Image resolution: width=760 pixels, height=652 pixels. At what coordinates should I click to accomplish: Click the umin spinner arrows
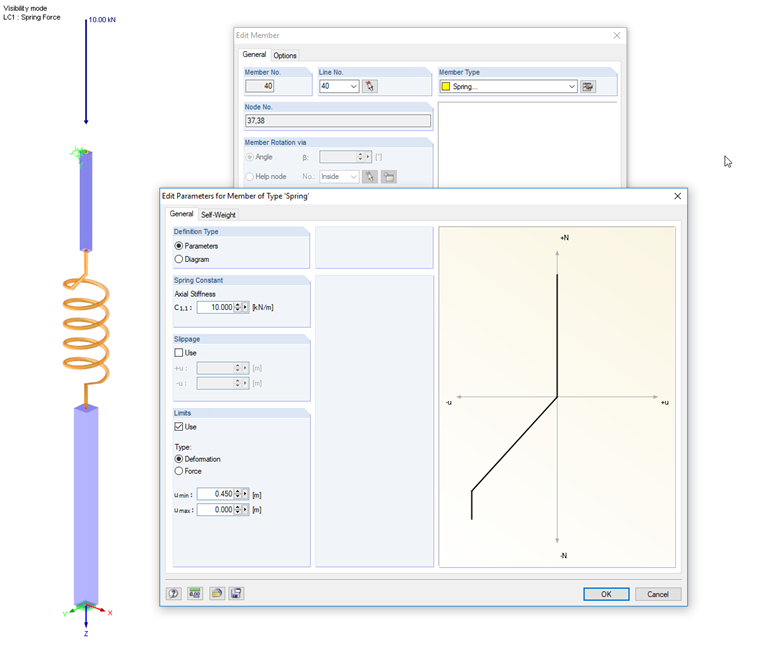coord(238,494)
